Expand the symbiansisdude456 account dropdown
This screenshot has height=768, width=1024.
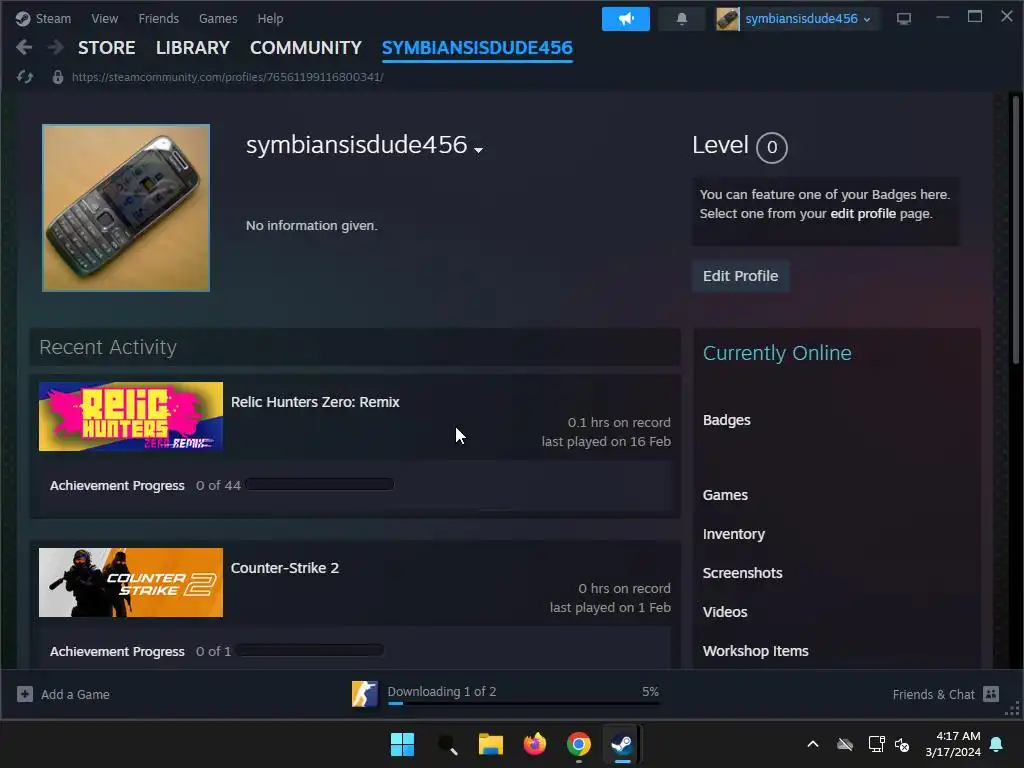[x=867, y=19]
